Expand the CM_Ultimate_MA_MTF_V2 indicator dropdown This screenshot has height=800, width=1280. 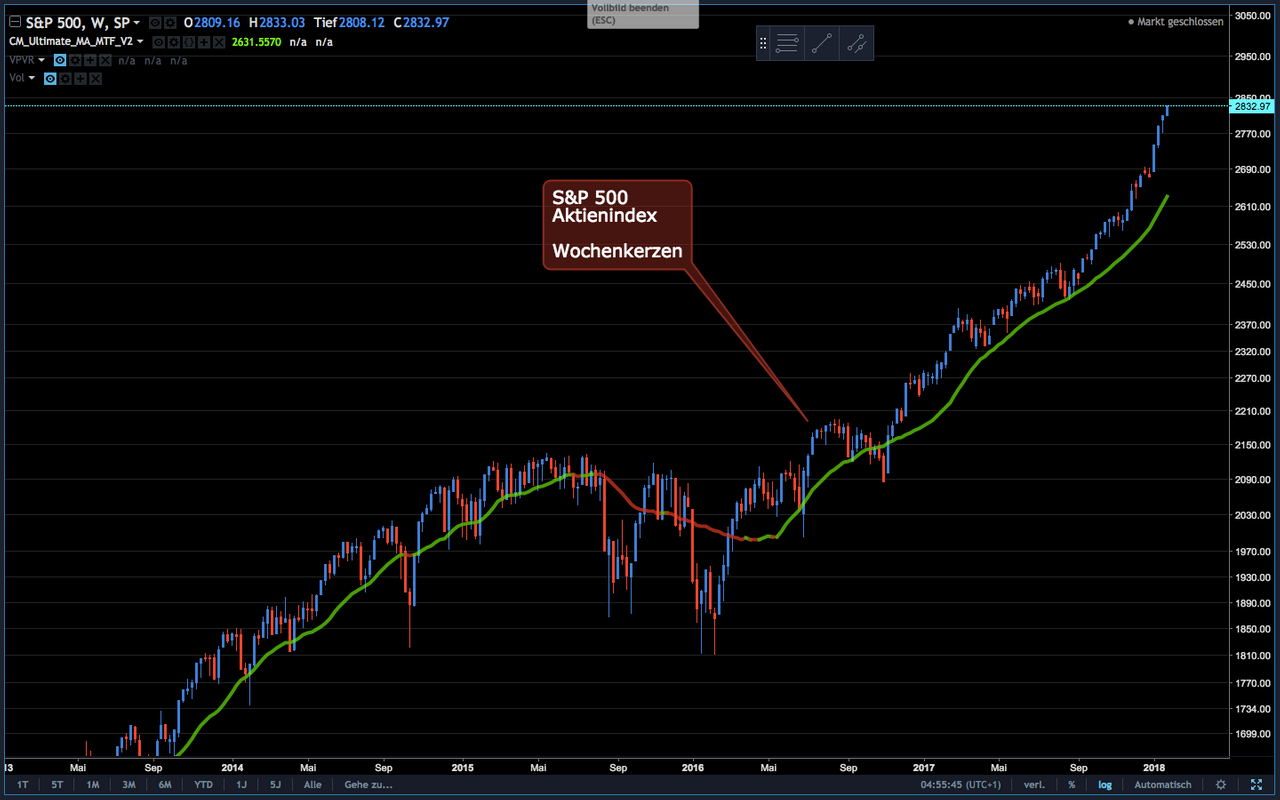(x=140, y=42)
